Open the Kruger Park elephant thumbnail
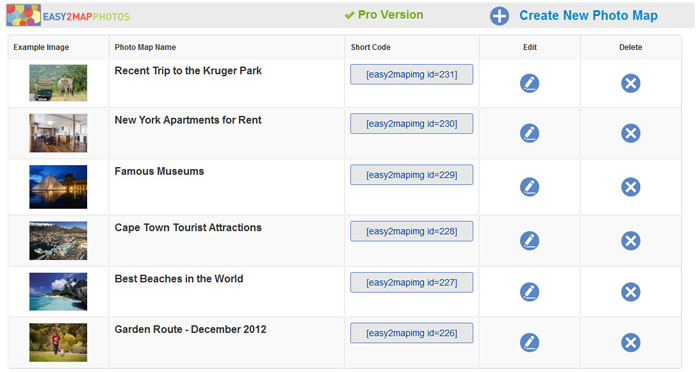 (x=58, y=83)
